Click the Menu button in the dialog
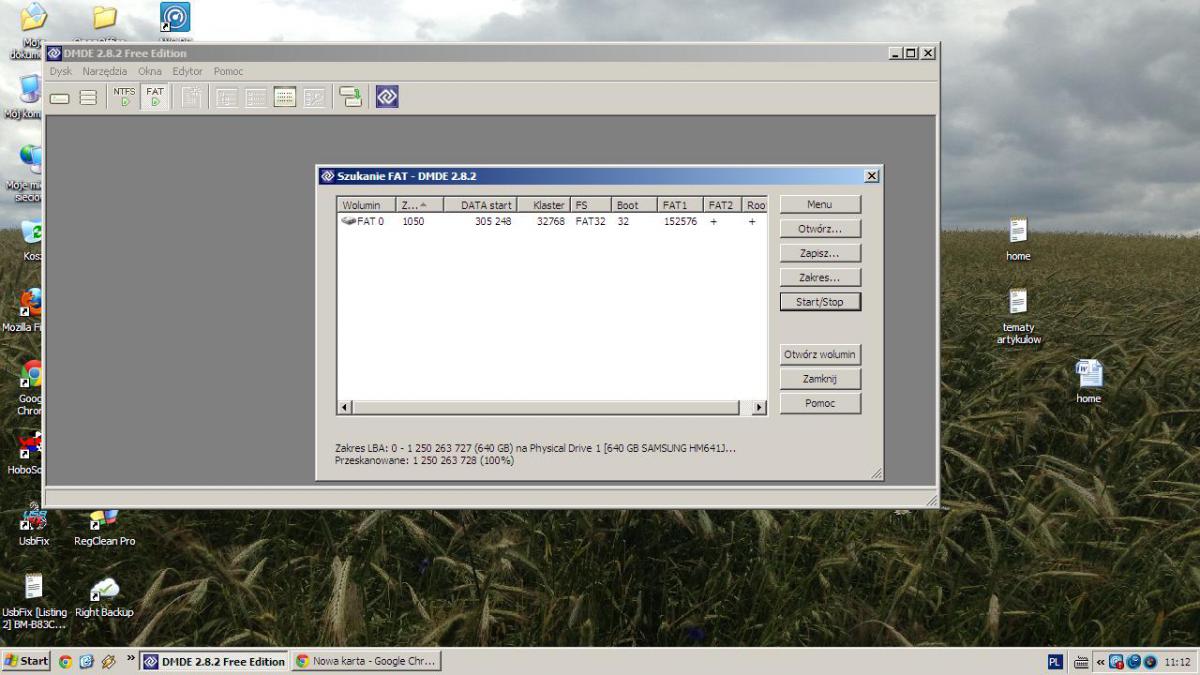This screenshot has width=1200, height=675. pyautogui.click(x=820, y=204)
